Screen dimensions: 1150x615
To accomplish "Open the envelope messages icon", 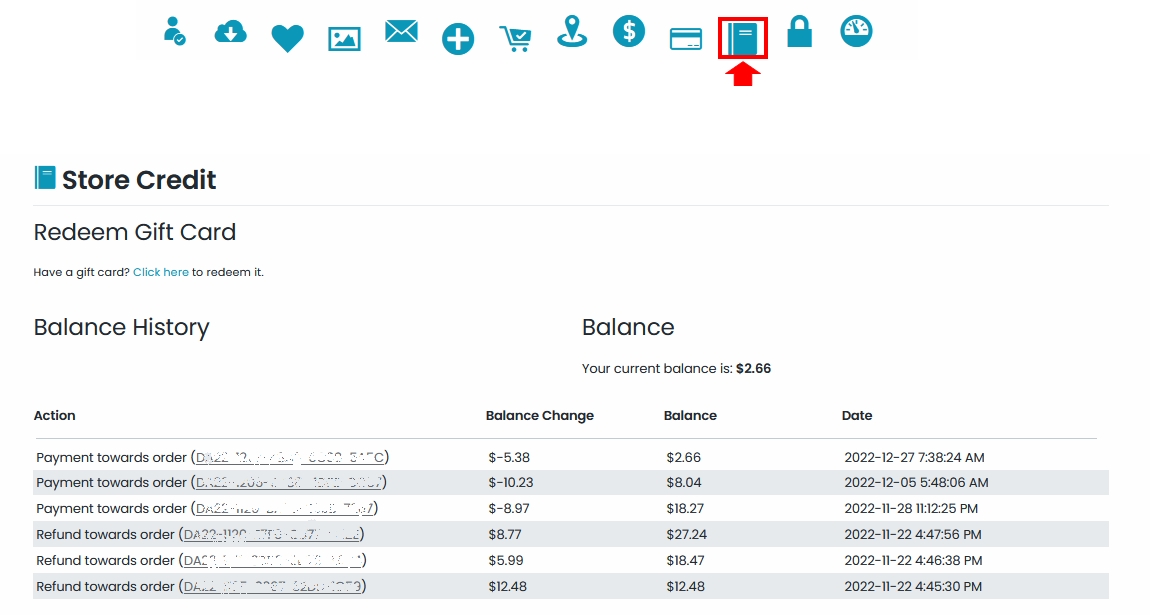I will coord(401,32).
